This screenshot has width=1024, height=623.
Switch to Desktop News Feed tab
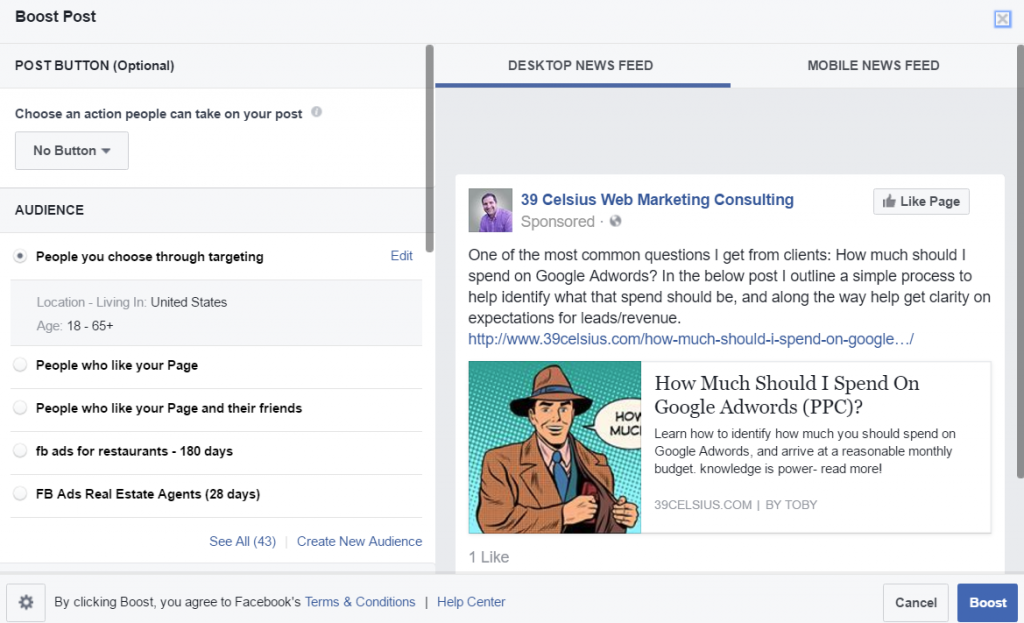tap(581, 65)
